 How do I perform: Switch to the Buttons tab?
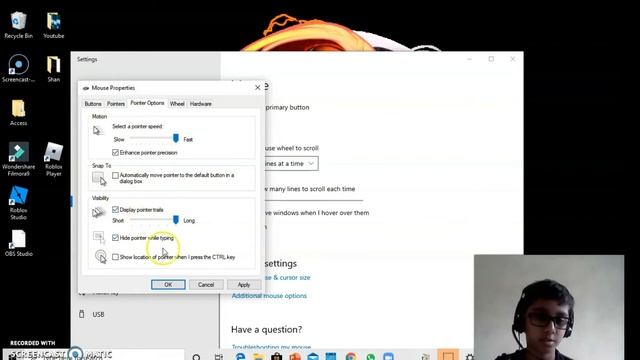tap(93, 104)
